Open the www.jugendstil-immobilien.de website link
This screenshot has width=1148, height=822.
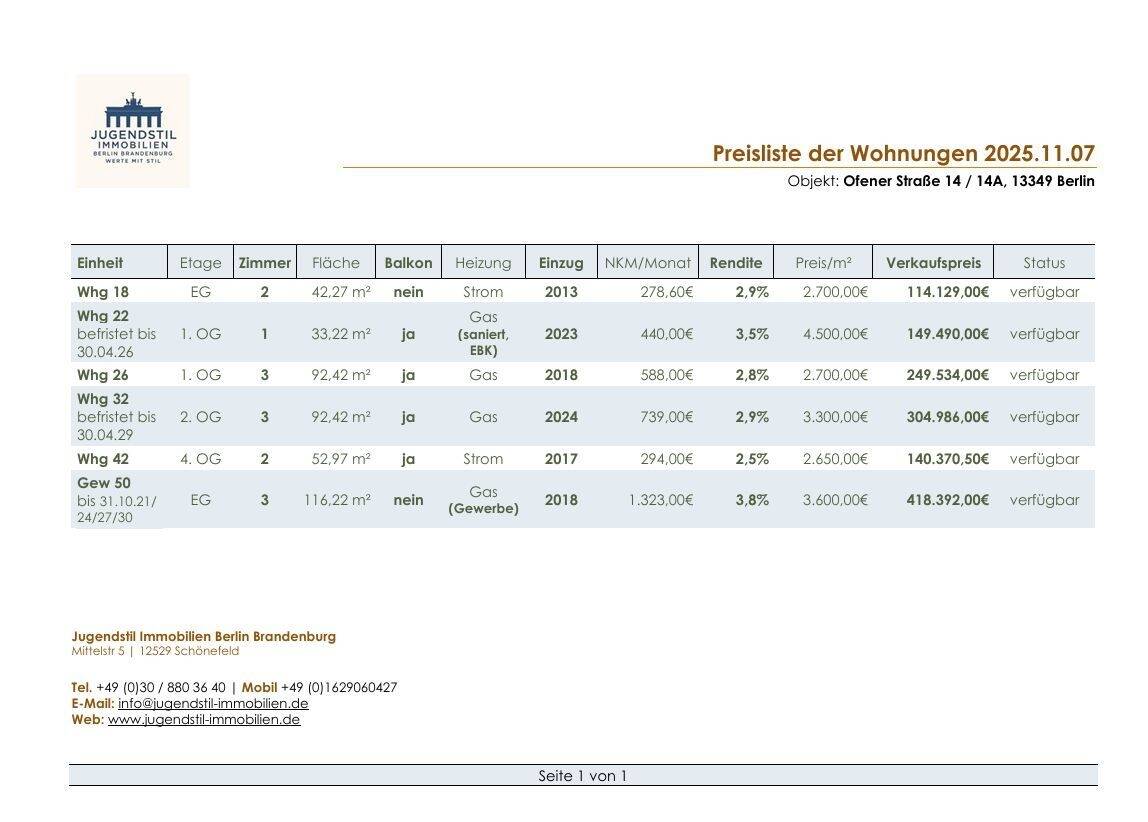click(x=205, y=719)
